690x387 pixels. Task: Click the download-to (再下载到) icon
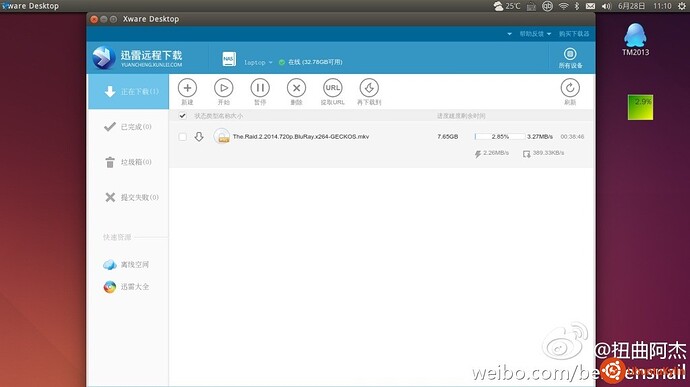pyautogui.click(x=369, y=88)
